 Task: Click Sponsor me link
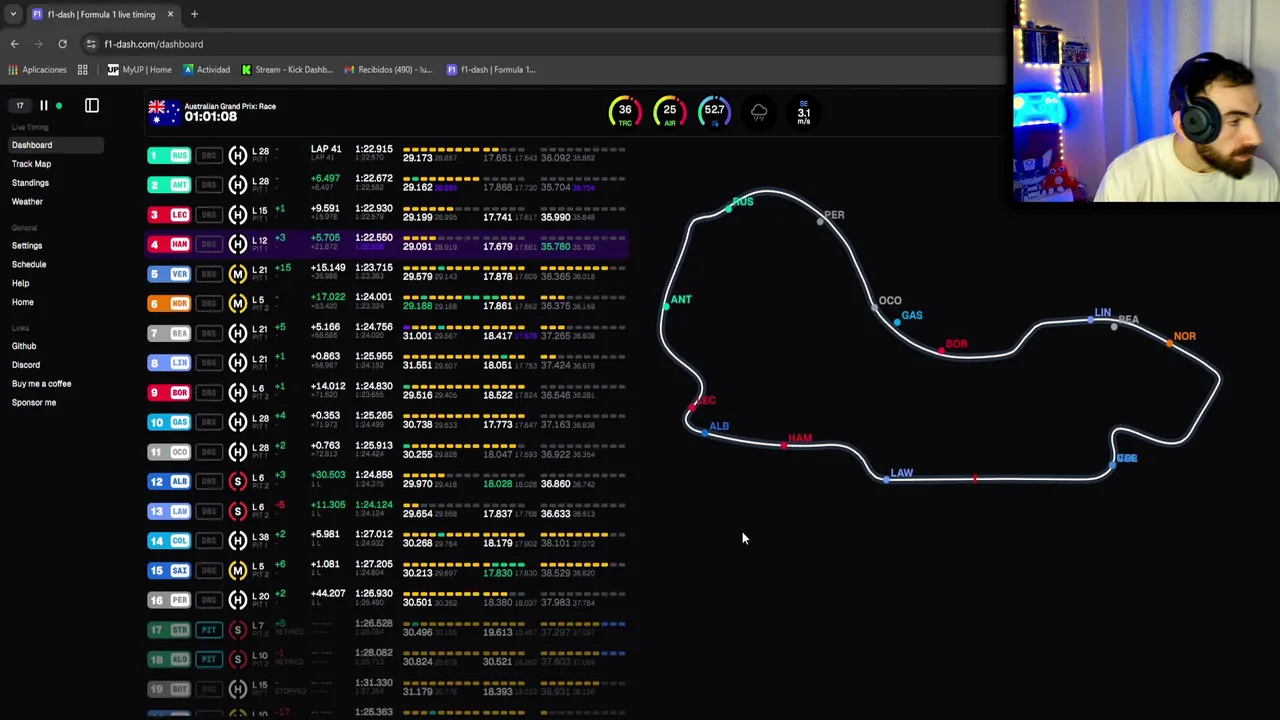point(34,403)
